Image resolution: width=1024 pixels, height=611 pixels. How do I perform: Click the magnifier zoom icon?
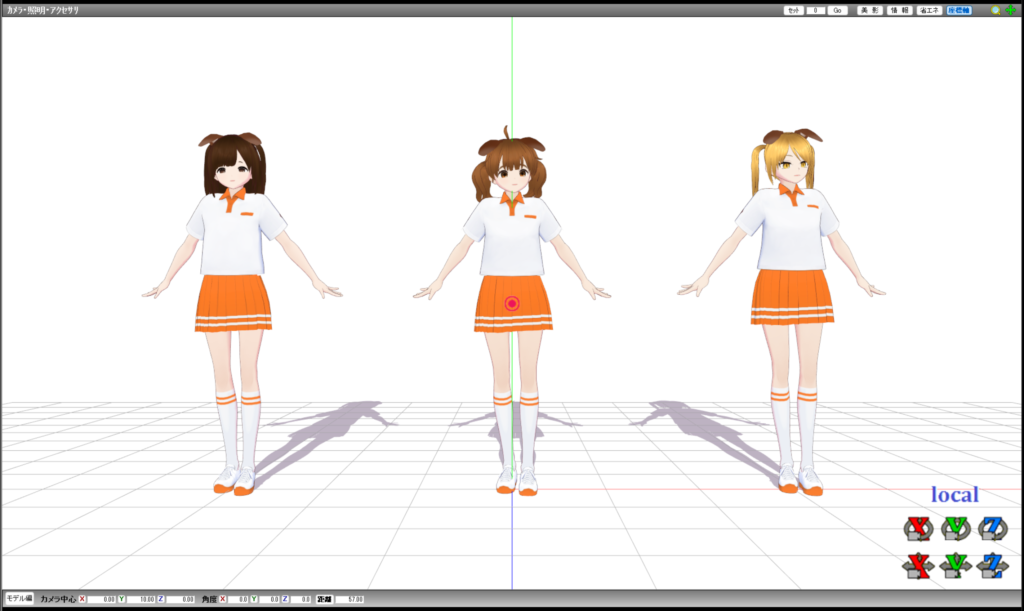(x=995, y=10)
